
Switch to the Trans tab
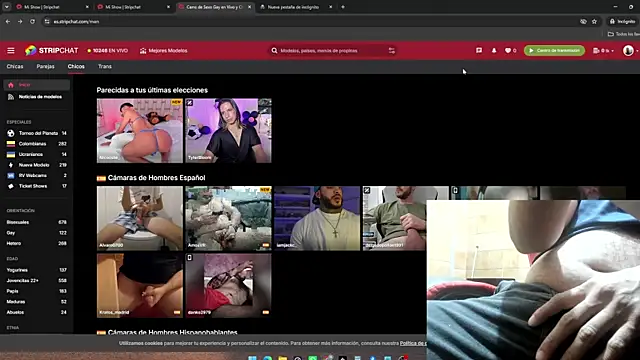(104, 66)
